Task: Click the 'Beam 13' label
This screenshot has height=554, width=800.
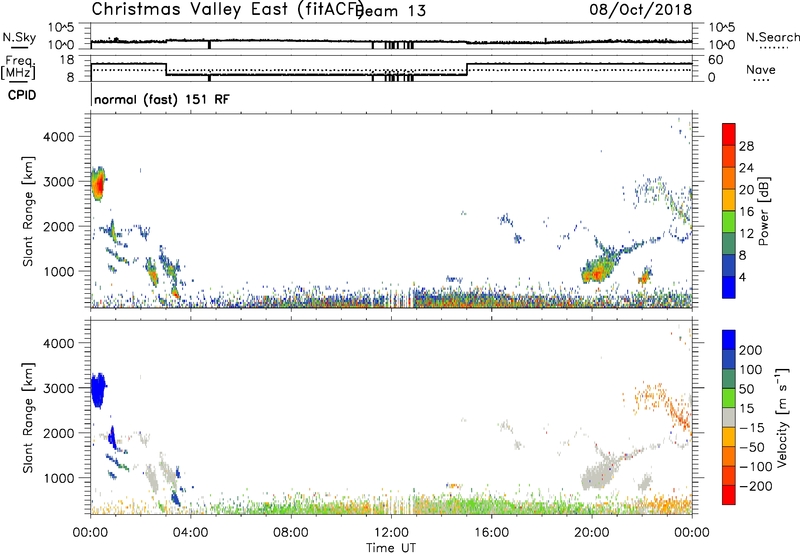Action: click(391, 11)
